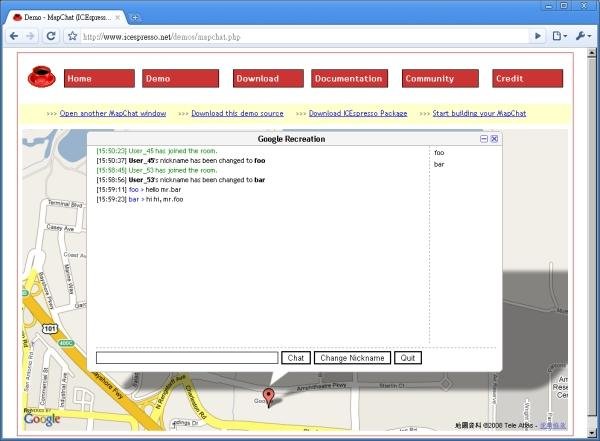Follow 'Start building your MapChat' link

click(x=479, y=113)
